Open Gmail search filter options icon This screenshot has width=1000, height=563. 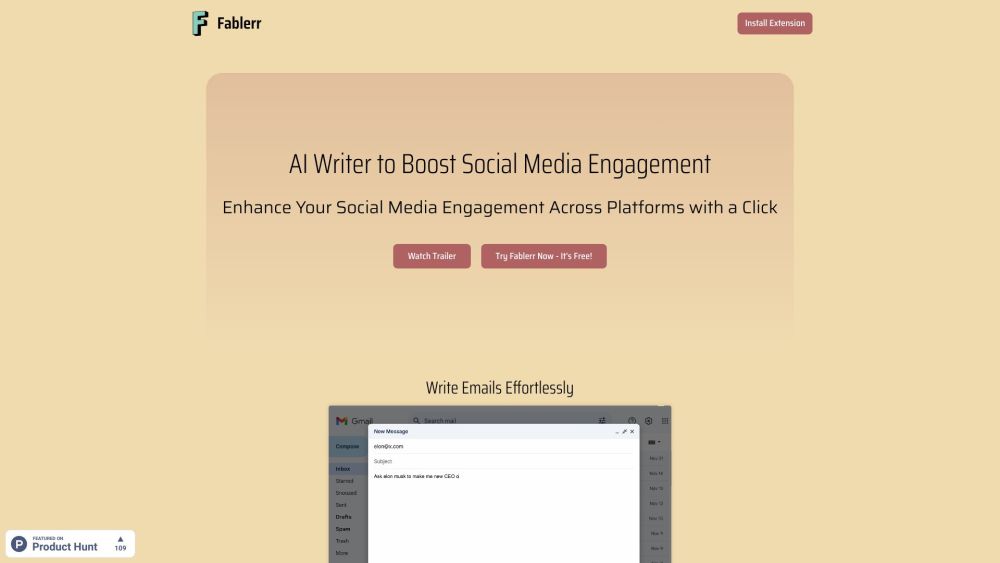(x=602, y=421)
